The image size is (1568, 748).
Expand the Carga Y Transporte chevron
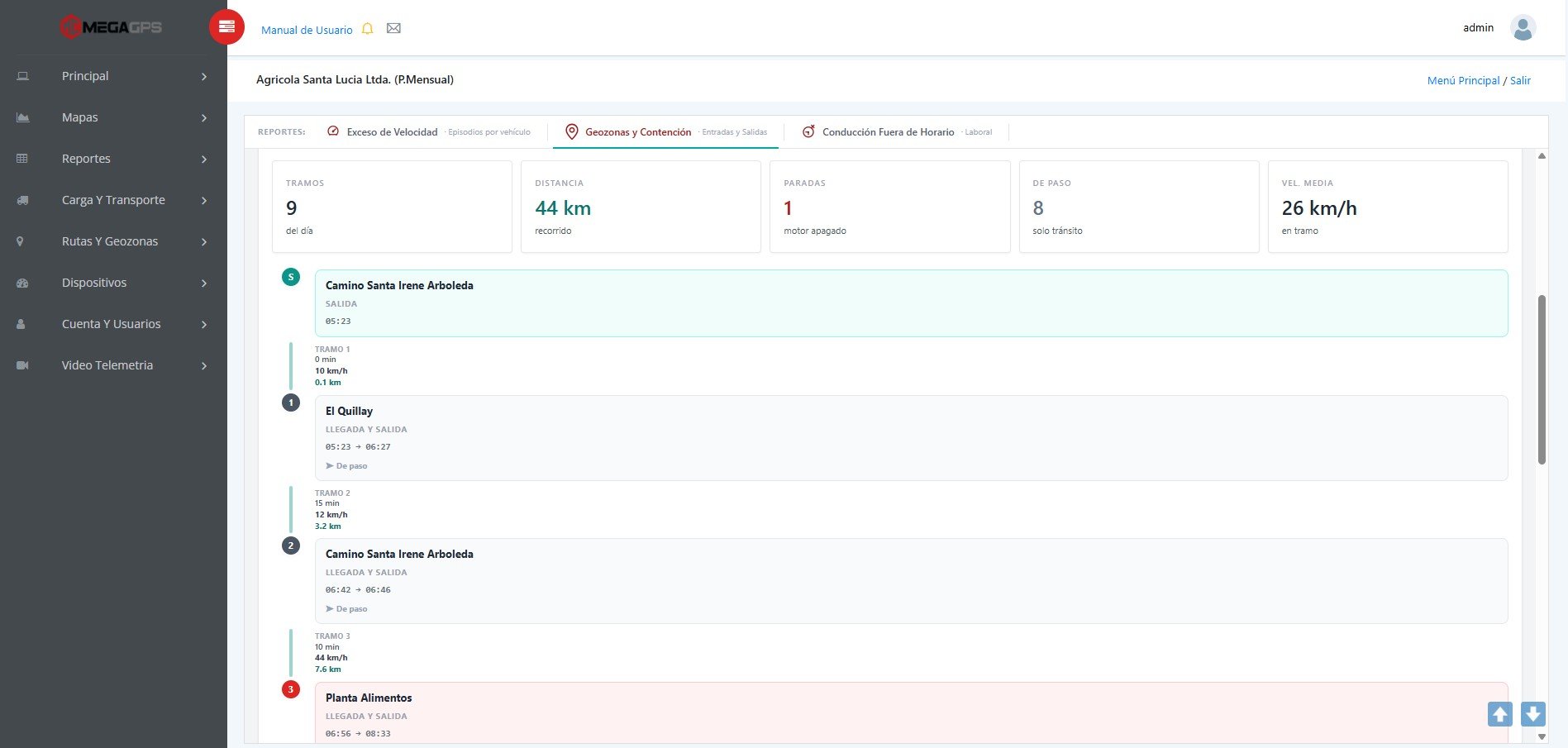coord(204,201)
